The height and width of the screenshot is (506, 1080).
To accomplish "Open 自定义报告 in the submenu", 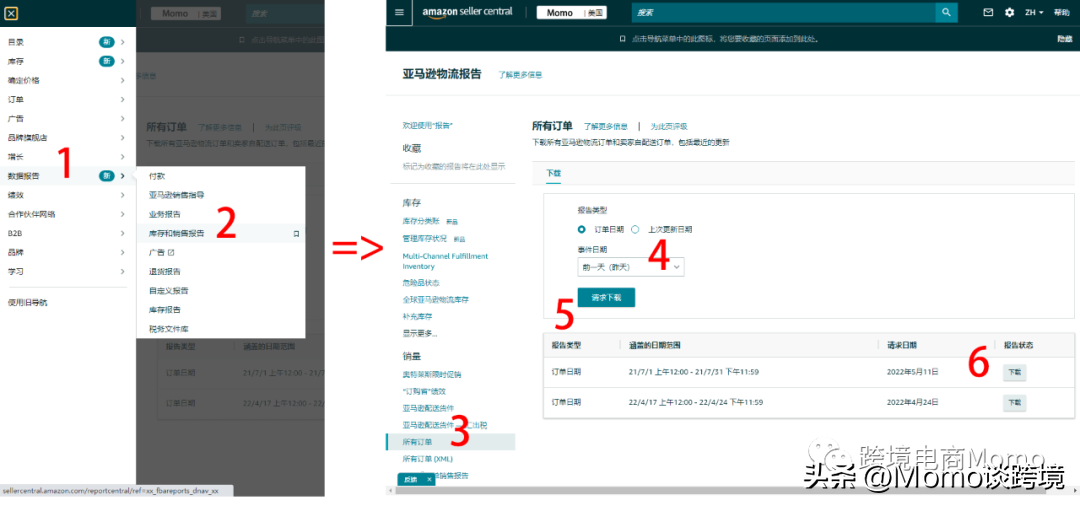I will [169, 291].
